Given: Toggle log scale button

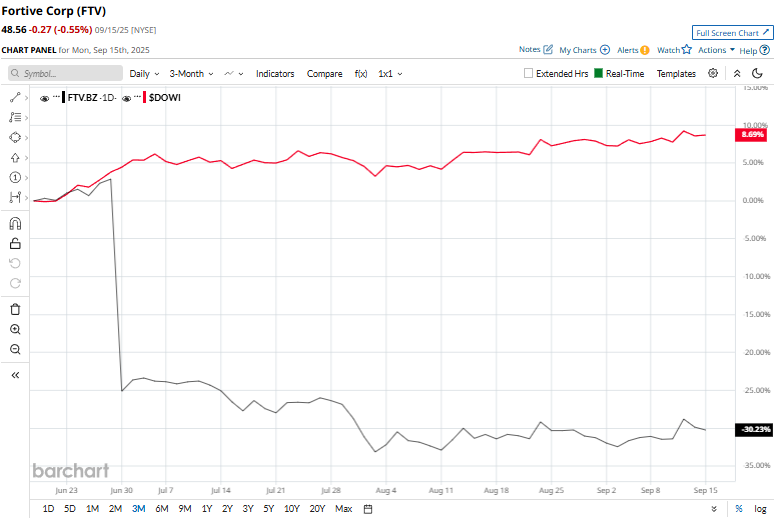Looking at the screenshot, I should (x=760, y=509).
